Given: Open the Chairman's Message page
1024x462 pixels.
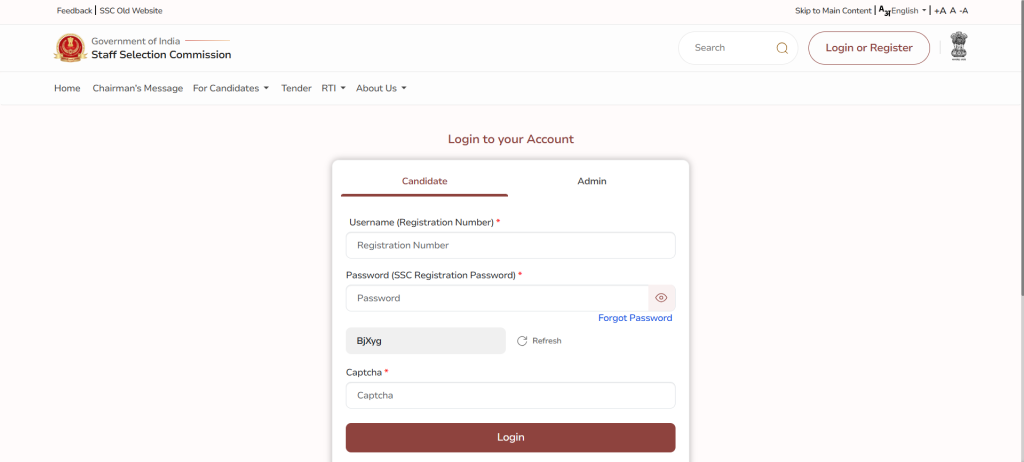Looking at the screenshot, I should pos(137,88).
